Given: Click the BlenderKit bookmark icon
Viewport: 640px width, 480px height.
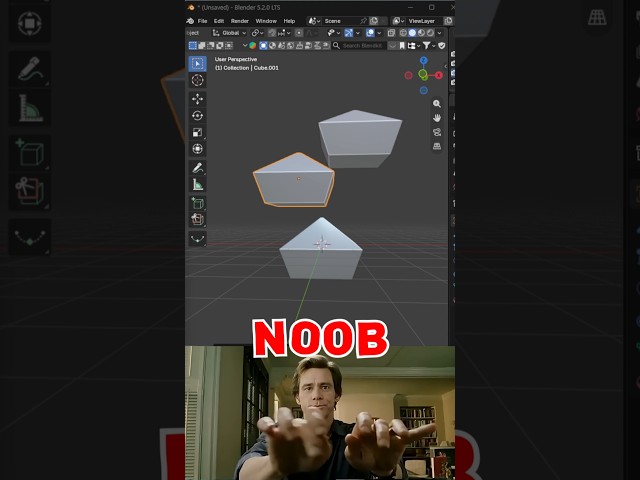Looking at the screenshot, I should pos(402,46).
